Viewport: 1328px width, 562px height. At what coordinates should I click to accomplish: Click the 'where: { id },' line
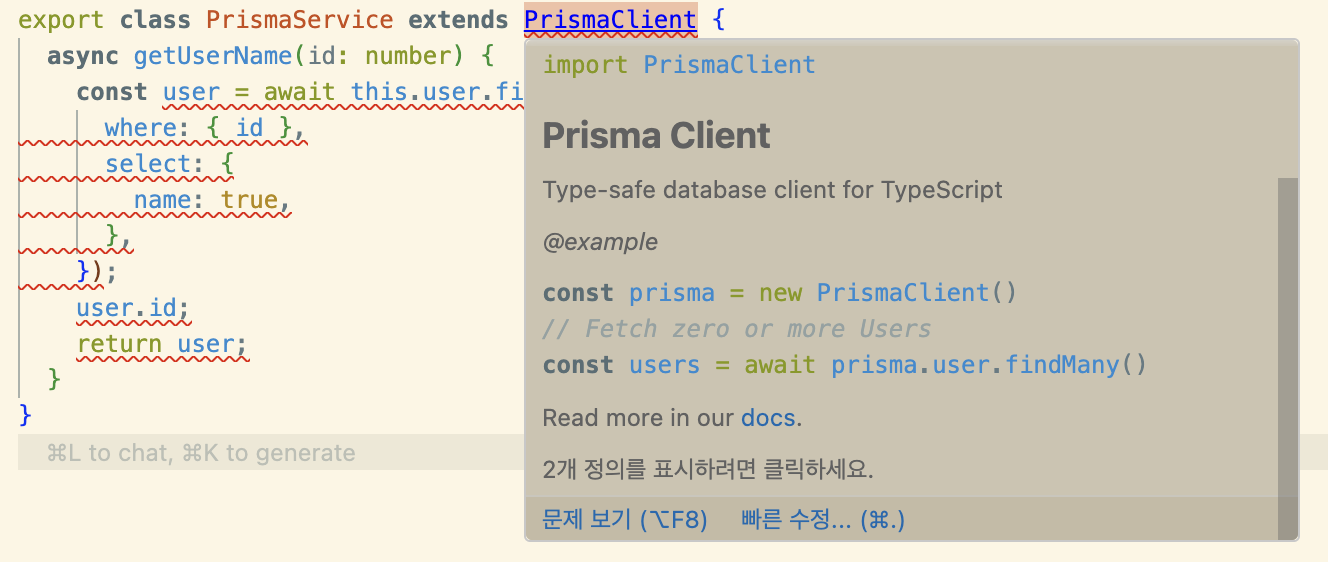coord(205,128)
